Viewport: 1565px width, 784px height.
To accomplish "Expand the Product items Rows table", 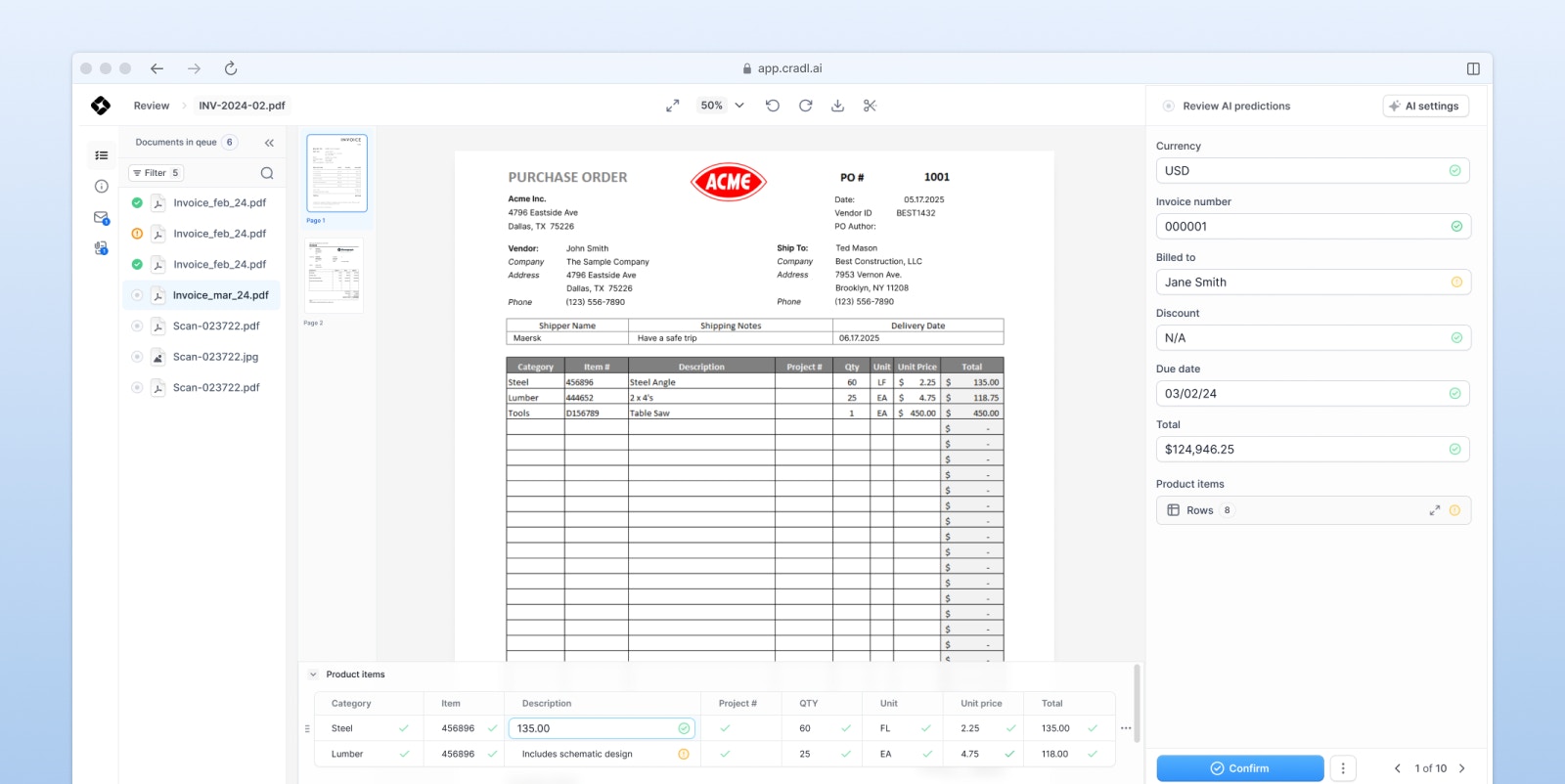I will (x=1435, y=510).
